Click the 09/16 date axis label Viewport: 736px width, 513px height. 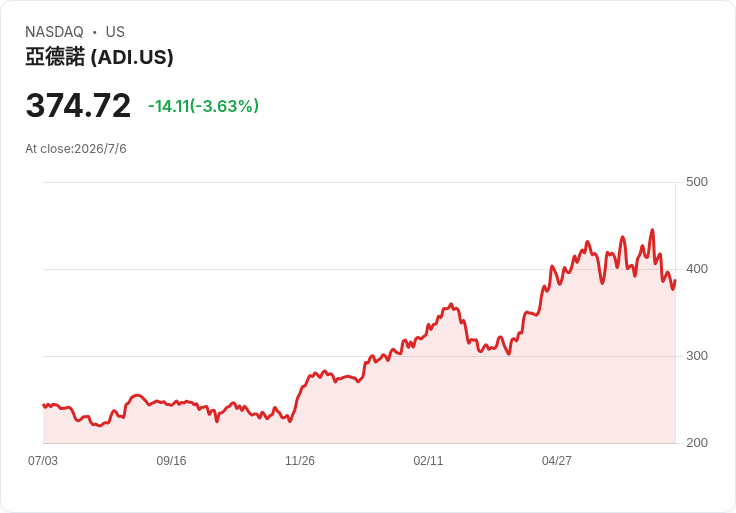click(x=171, y=460)
